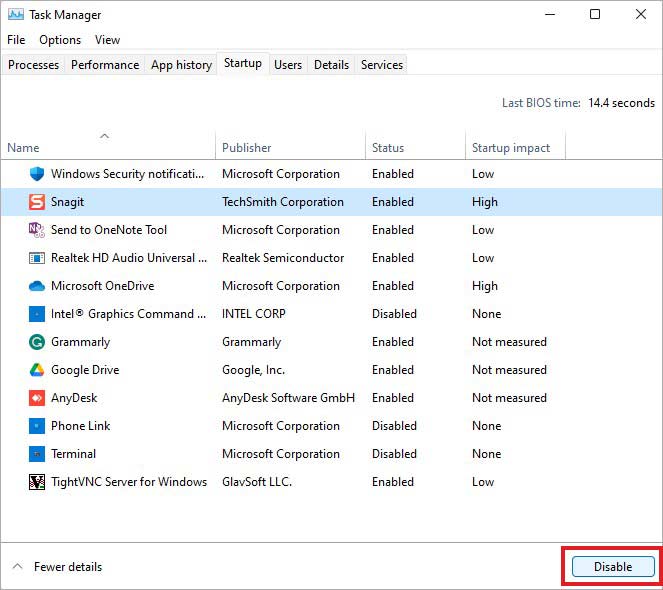This screenshot has height=590, width=663.
Task: Click the Phone Link icon
Action: tap(37, 425)
